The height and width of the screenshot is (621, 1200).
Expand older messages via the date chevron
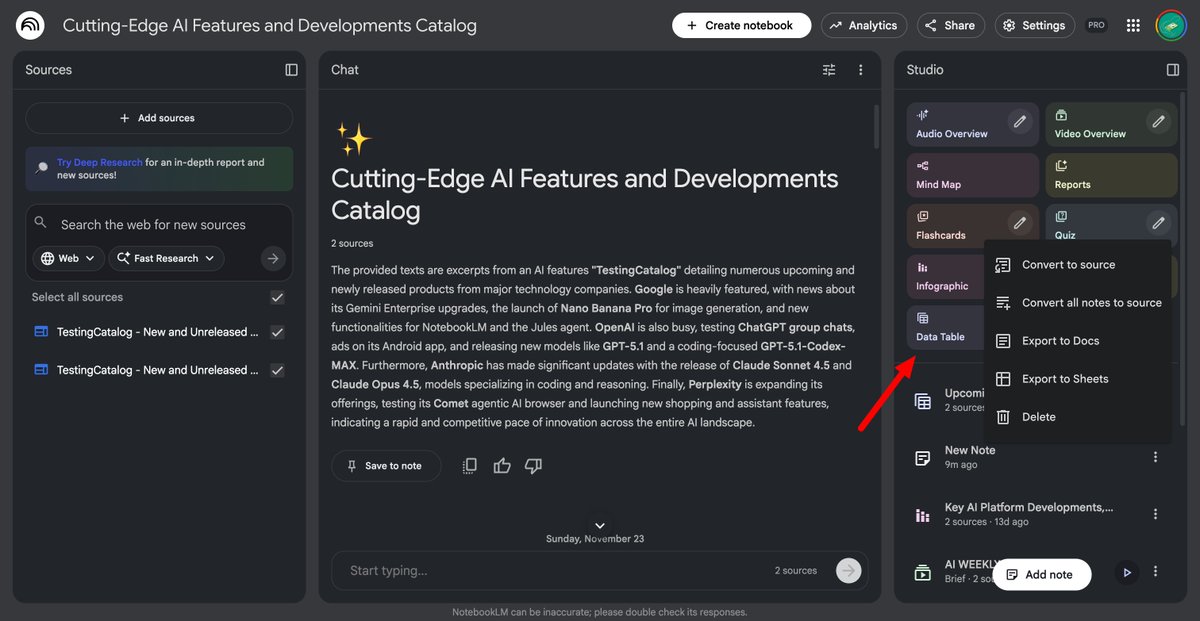[599, 524]
